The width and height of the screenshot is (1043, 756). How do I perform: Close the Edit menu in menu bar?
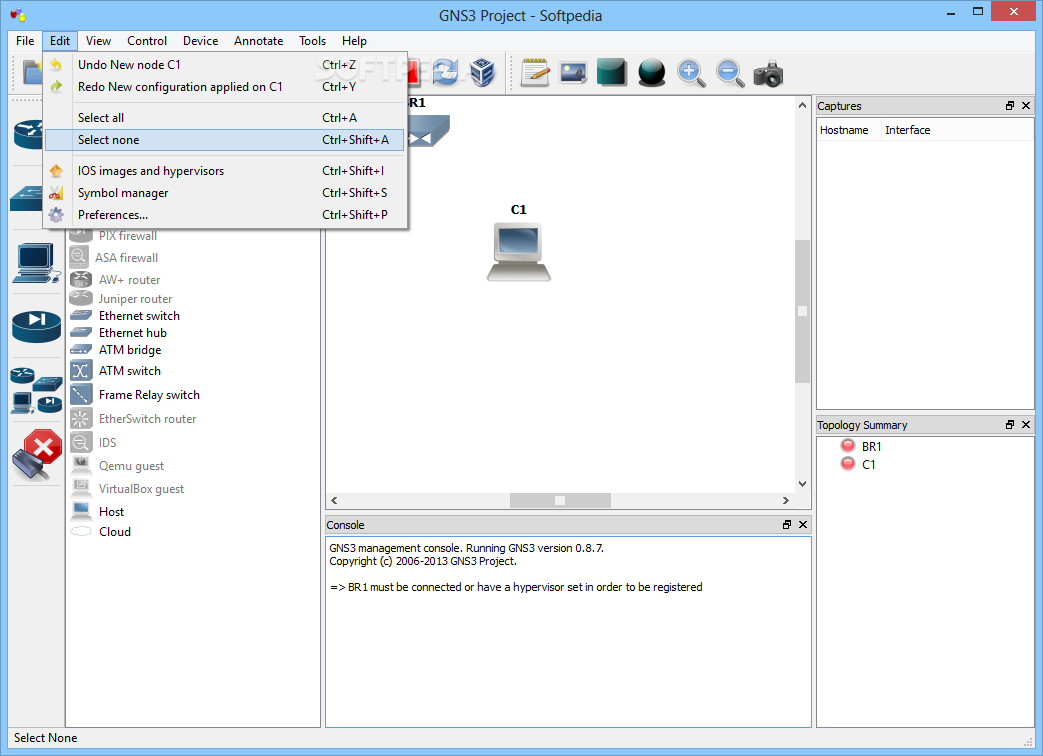tap(60, 41)
